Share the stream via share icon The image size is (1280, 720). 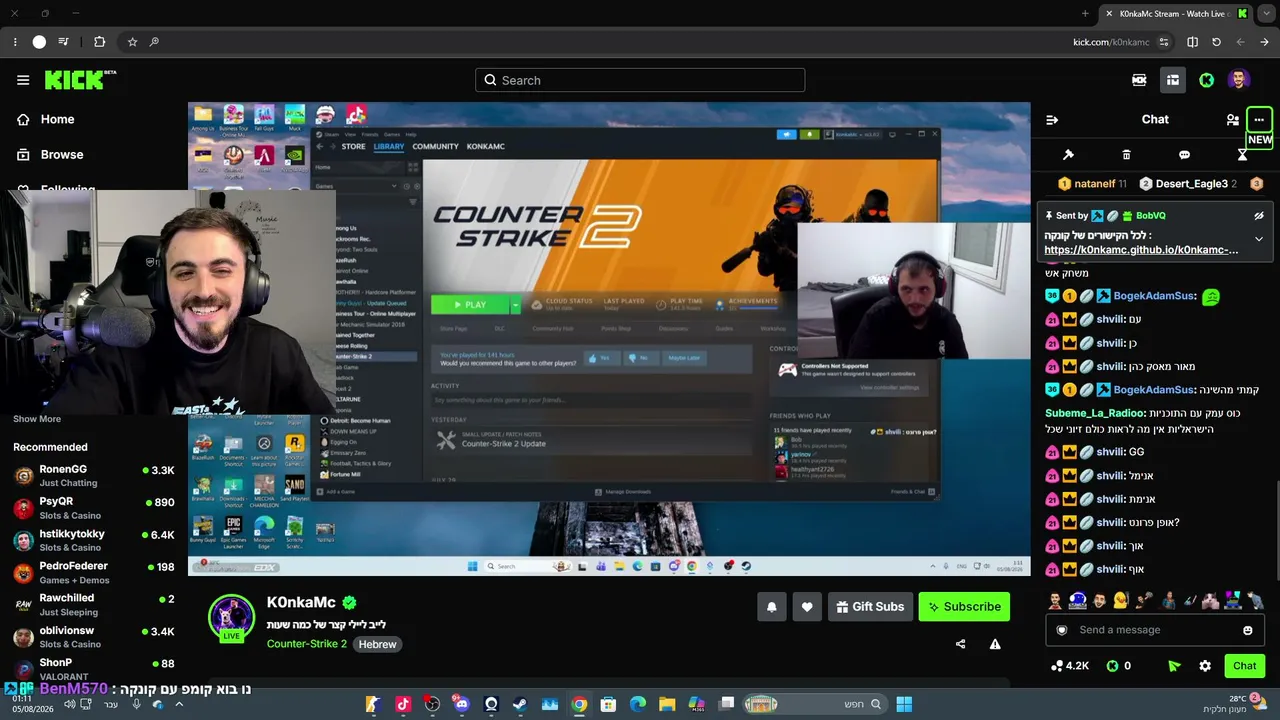(x=961, y=644)
